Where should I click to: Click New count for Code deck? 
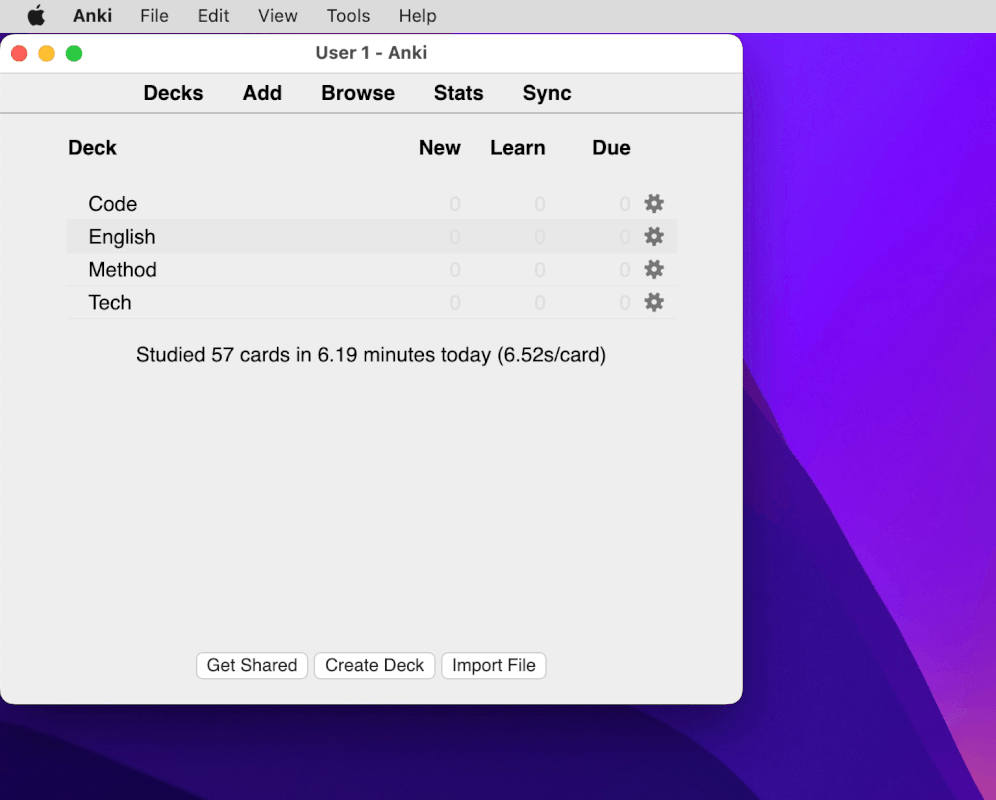click(x=455, y=204)
